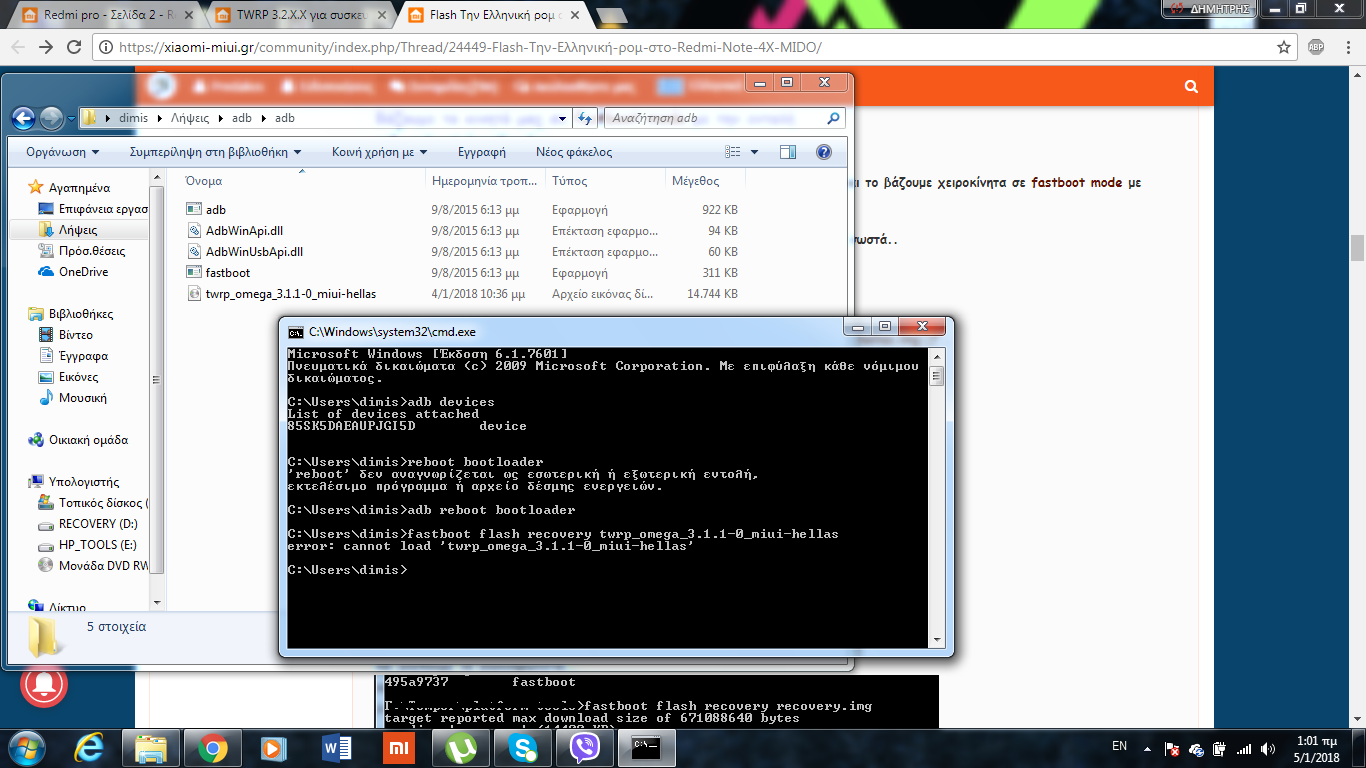Screen dimensions: 1366x768
Task: Open Microsoft Word from the taskbar
Action: (x=336, y=747)
